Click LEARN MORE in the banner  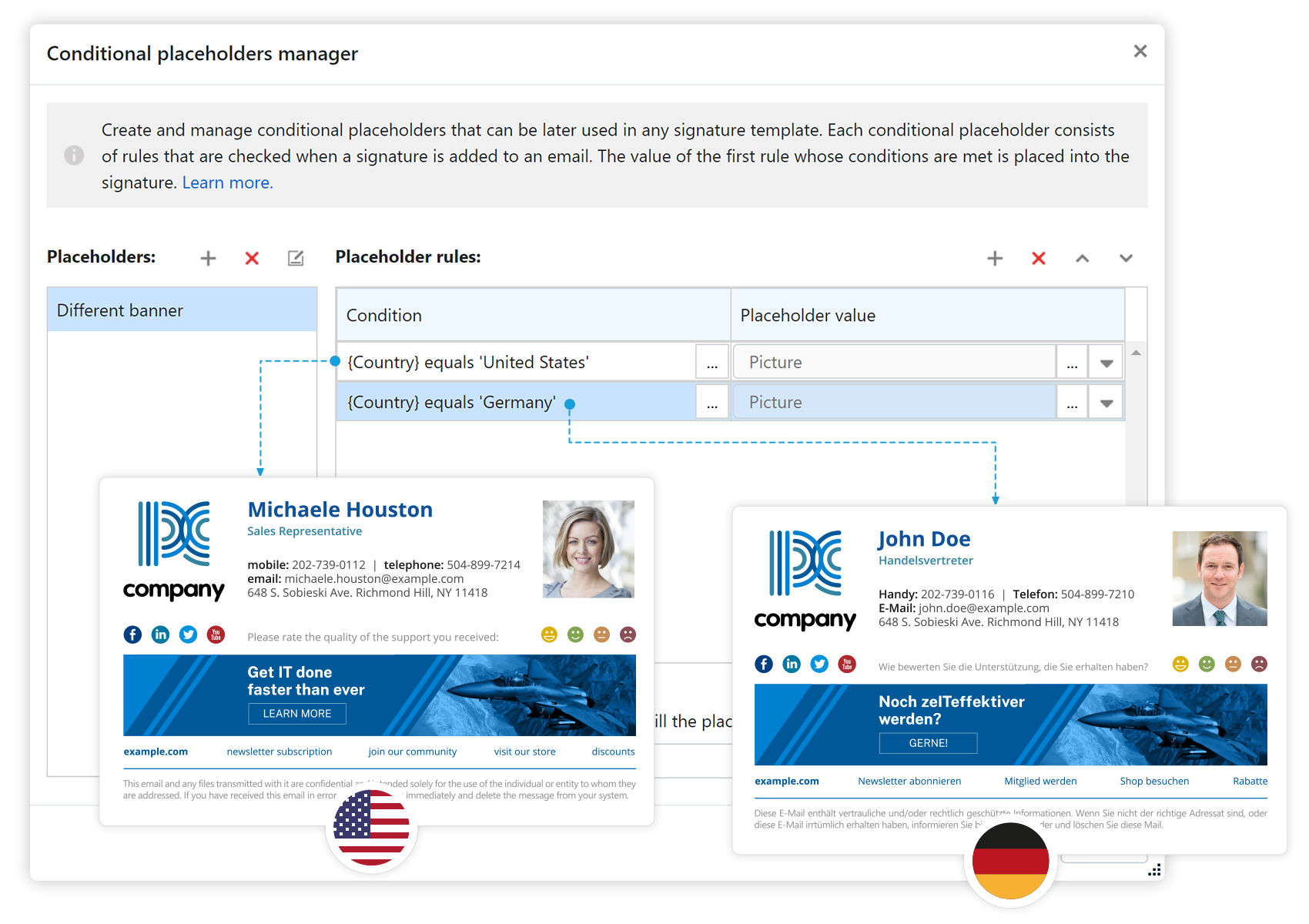point(296,714)
